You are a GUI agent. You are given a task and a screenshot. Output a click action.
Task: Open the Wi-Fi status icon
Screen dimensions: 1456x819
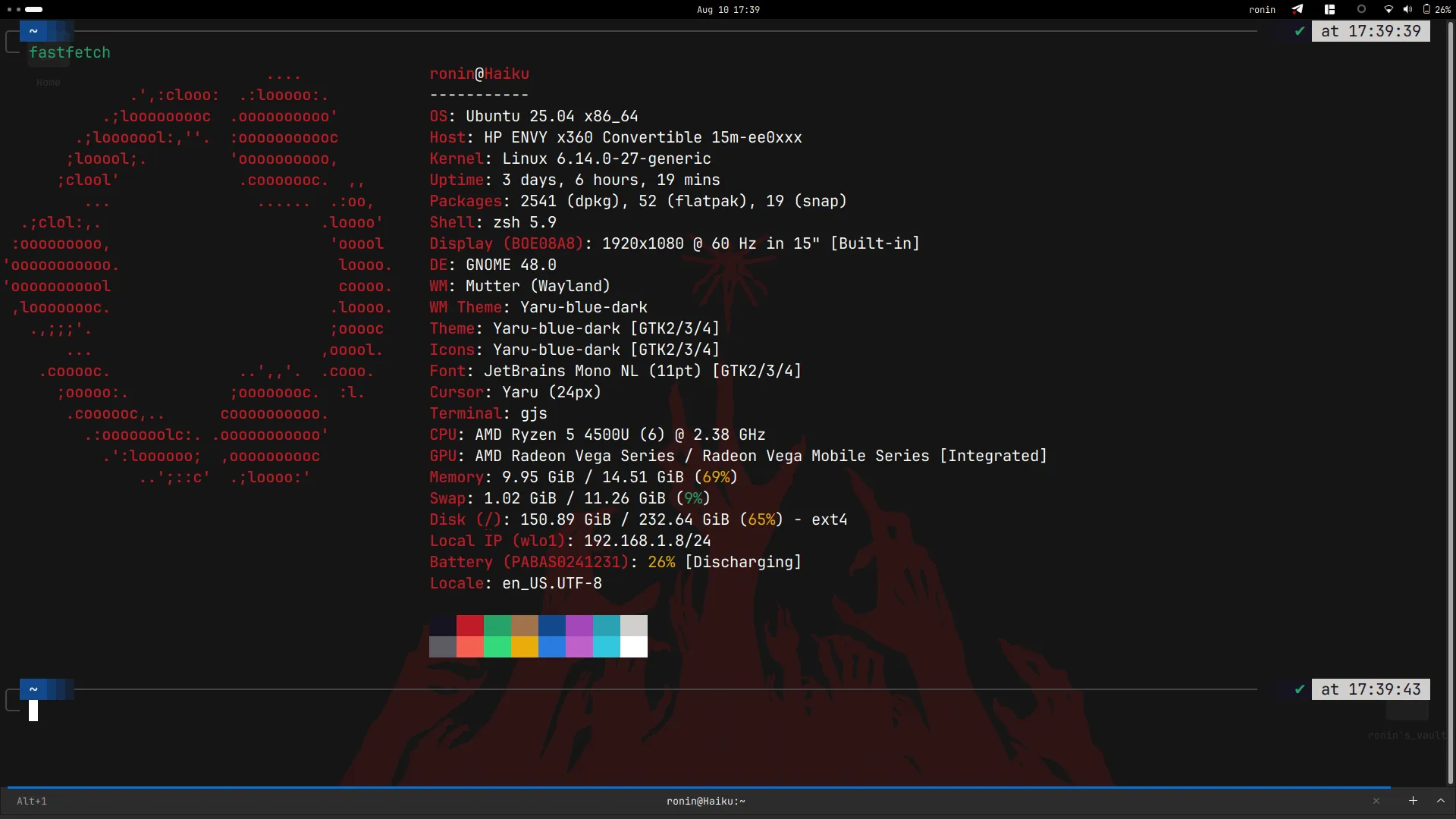point(1389,9)
